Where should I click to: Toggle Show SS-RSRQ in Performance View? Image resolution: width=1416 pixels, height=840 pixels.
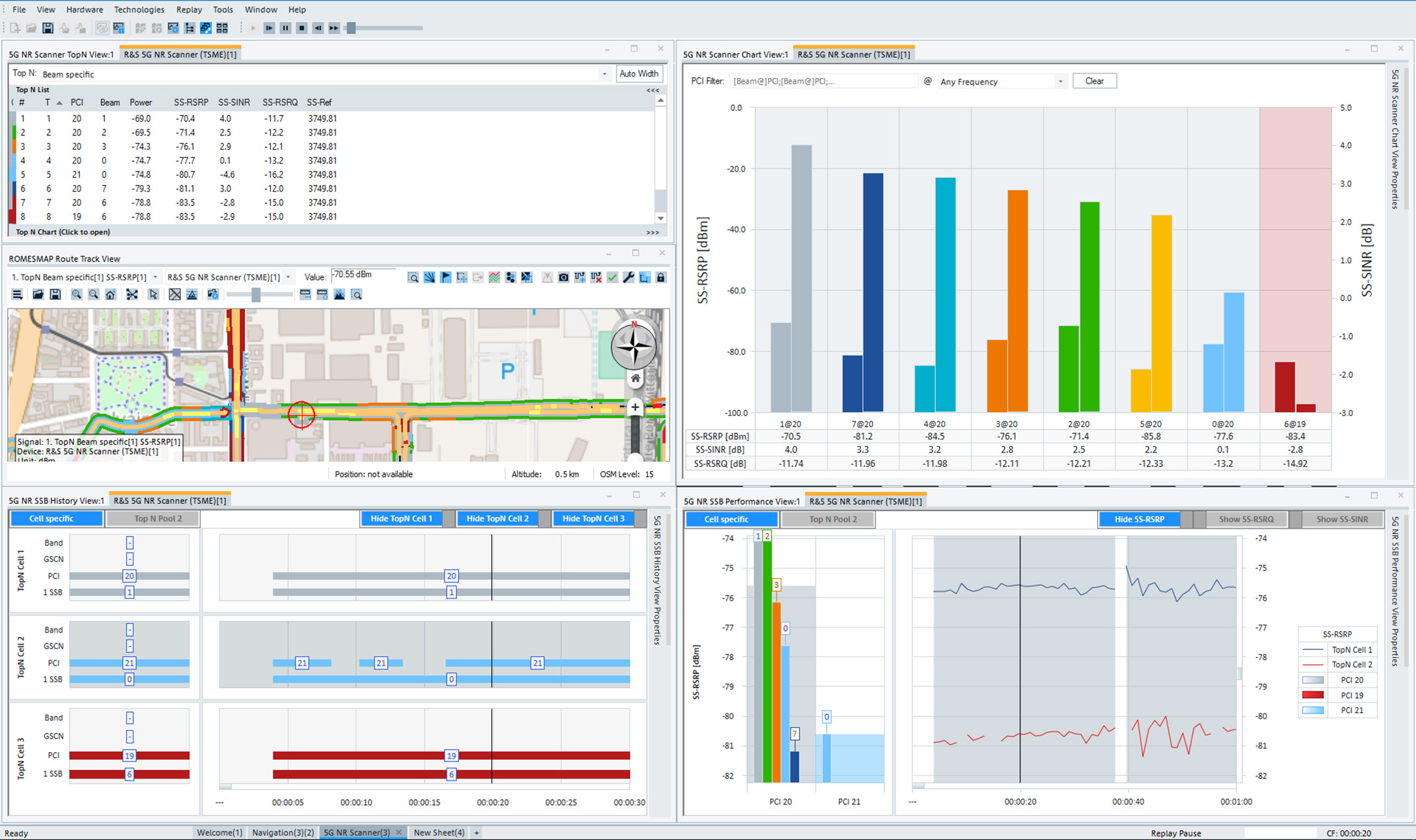(x=1246, y=519)
